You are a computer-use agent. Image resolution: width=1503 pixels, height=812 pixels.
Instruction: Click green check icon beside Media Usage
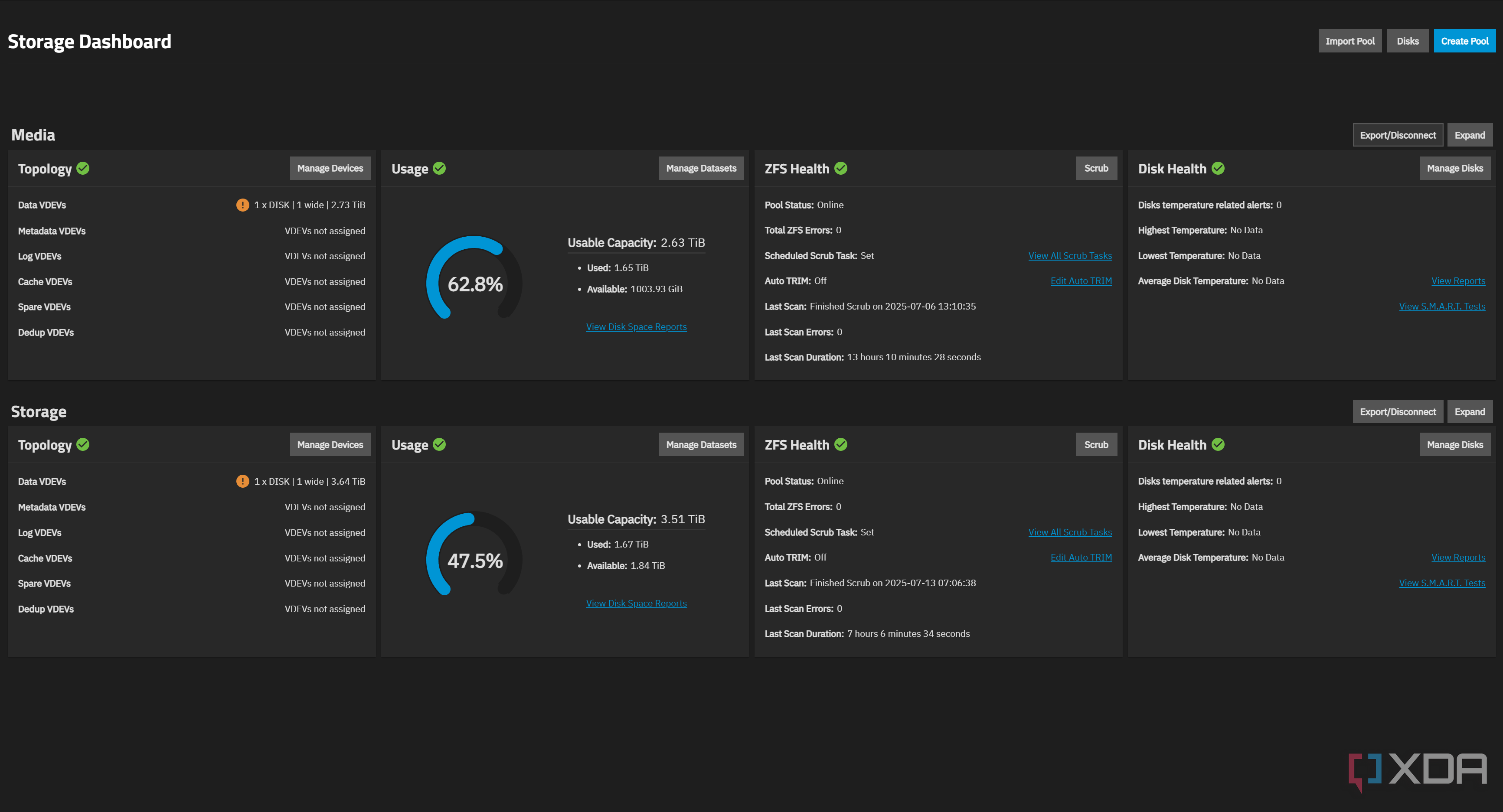pyautogui.click(x=439, y=169)
